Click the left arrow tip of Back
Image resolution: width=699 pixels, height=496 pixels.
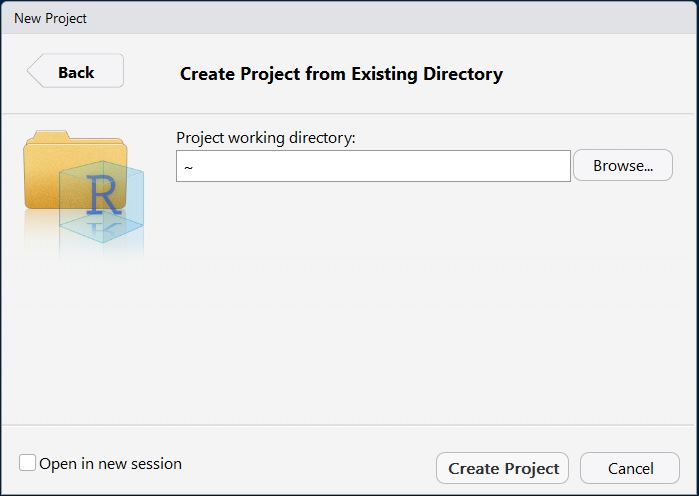tap(34, 72)
